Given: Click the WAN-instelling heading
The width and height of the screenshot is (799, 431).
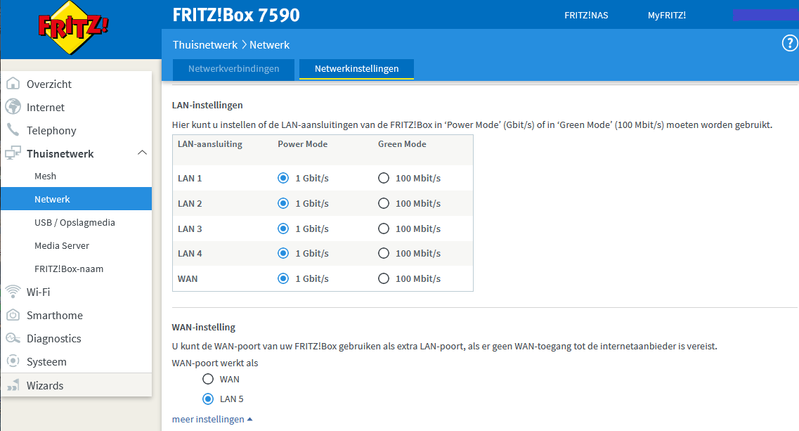Looking at the screenshot, I should (x=204, y=327).
